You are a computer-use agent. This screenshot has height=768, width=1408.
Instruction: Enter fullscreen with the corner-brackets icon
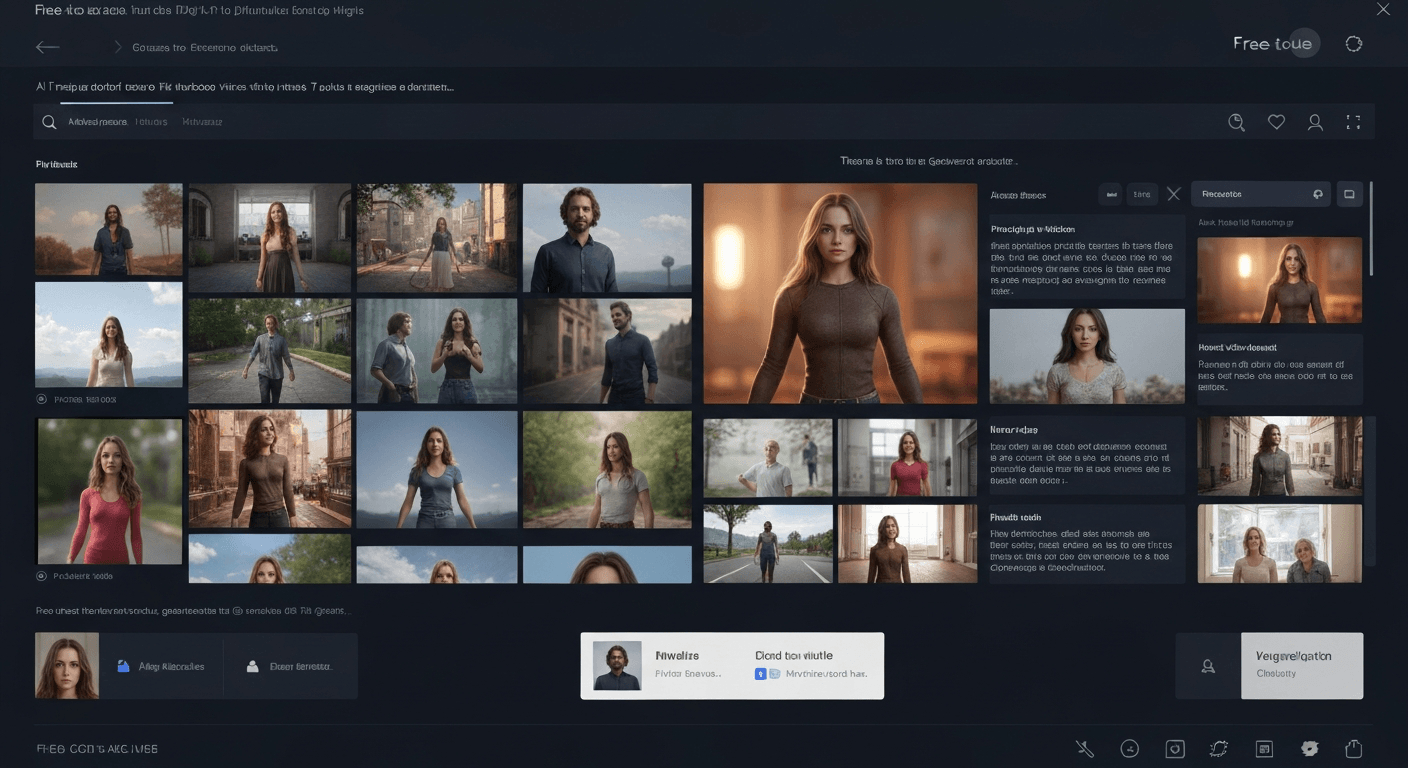[1354, 121]
